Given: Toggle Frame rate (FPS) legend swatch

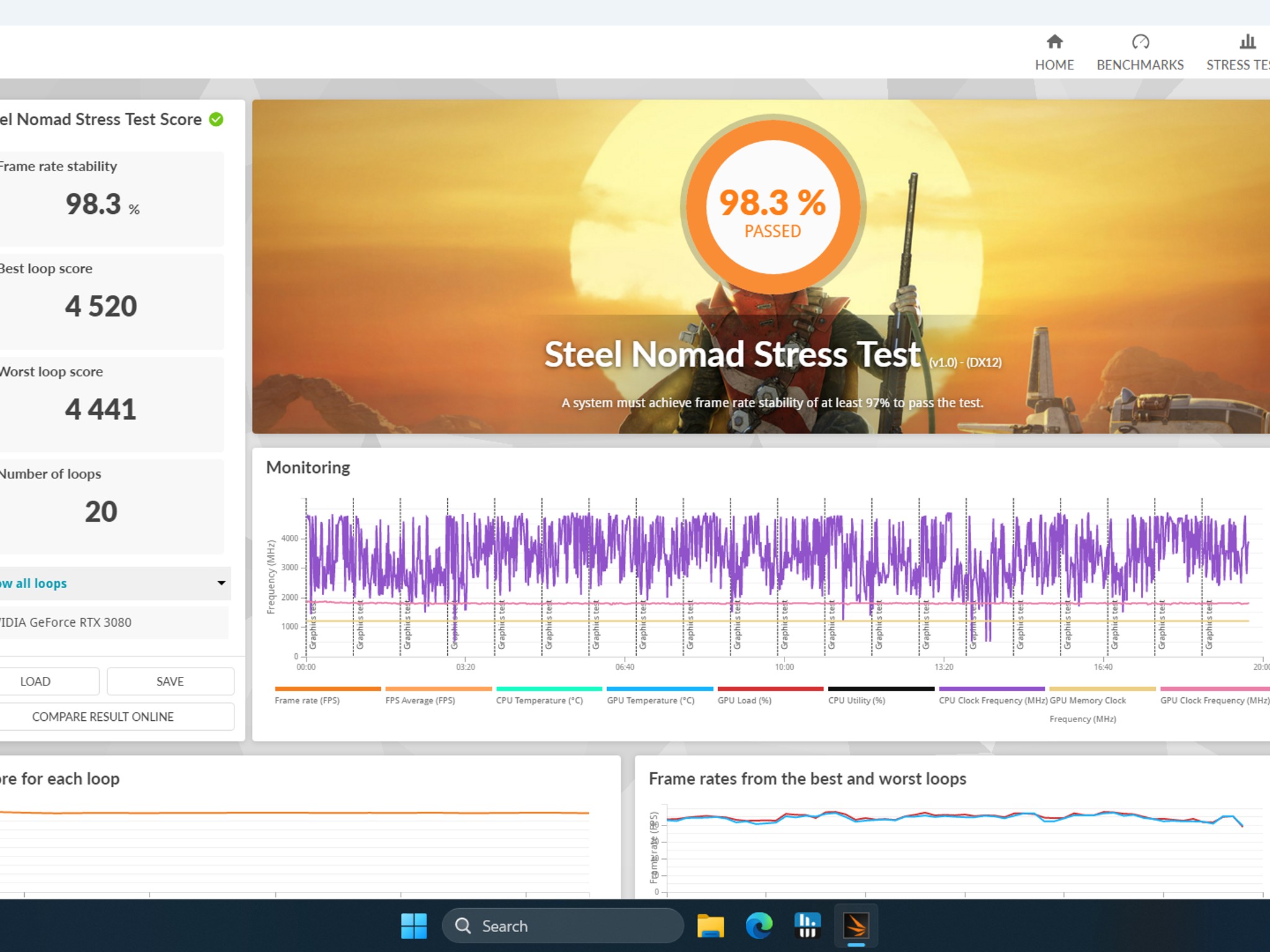Looking at the screenshot, I should pos(328,689).
